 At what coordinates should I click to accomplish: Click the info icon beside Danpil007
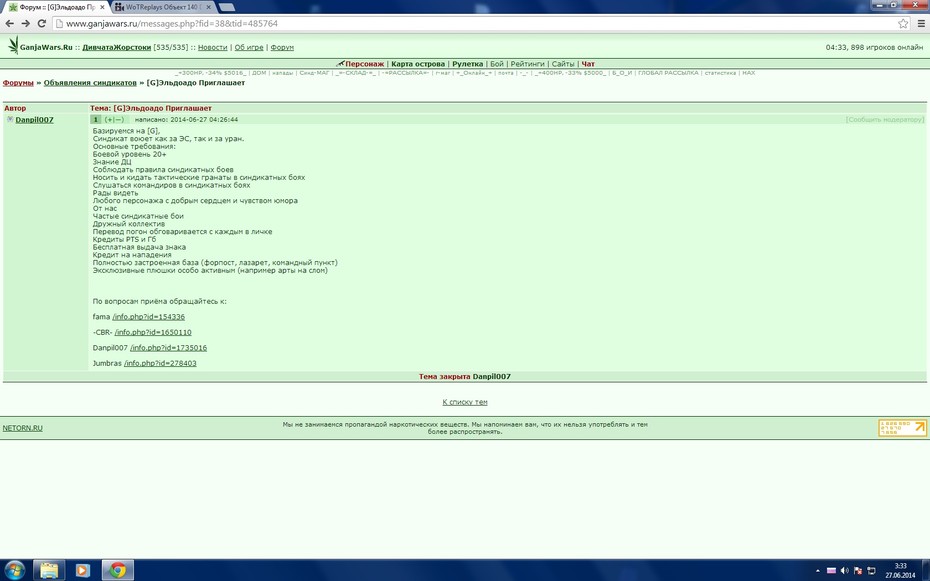(10, 119)
